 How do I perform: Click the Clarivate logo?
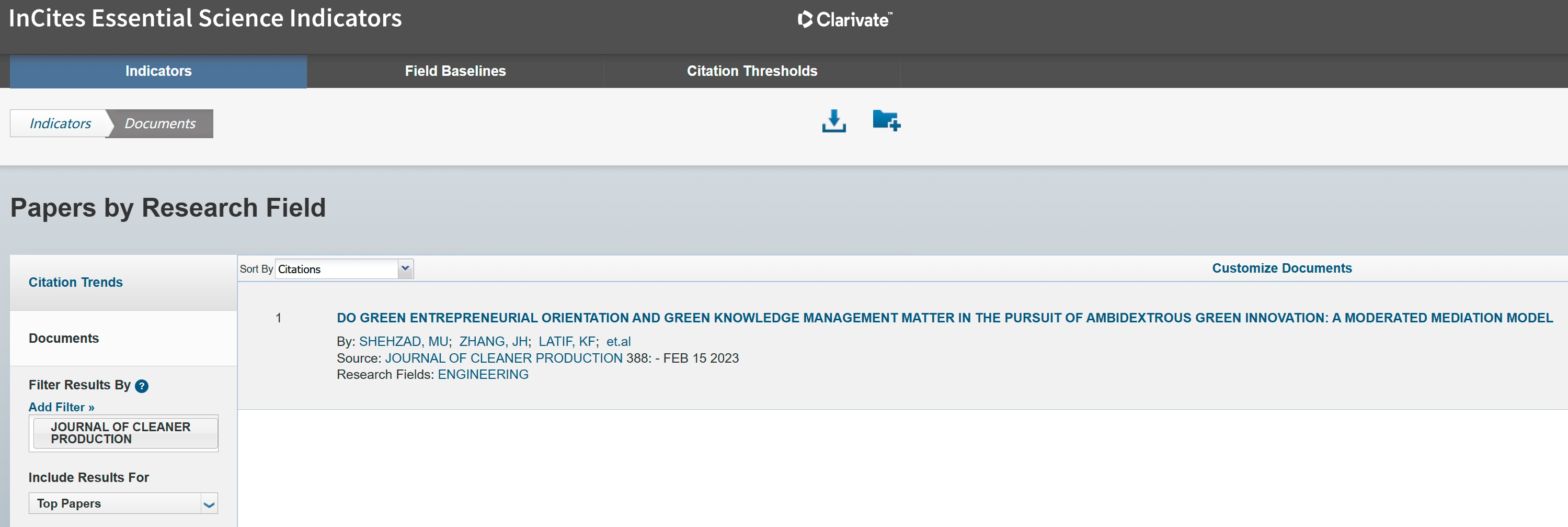844,19
